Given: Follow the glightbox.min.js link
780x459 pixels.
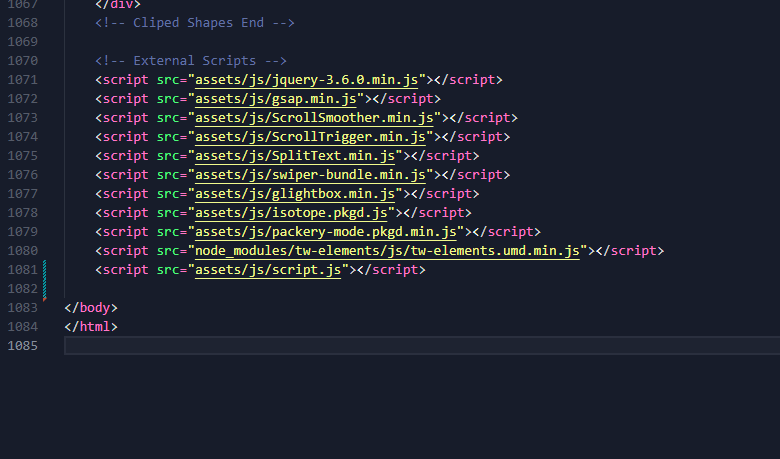Looking at the screenshot, I should click(x=295, y=193).
